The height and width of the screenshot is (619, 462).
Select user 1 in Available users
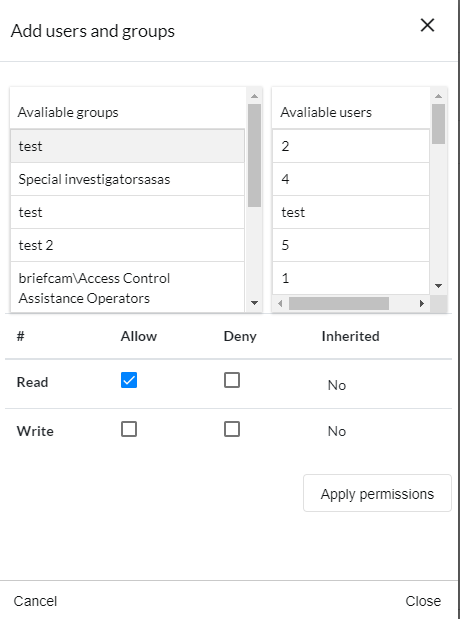pyautogui.click(x=351, y=278)
